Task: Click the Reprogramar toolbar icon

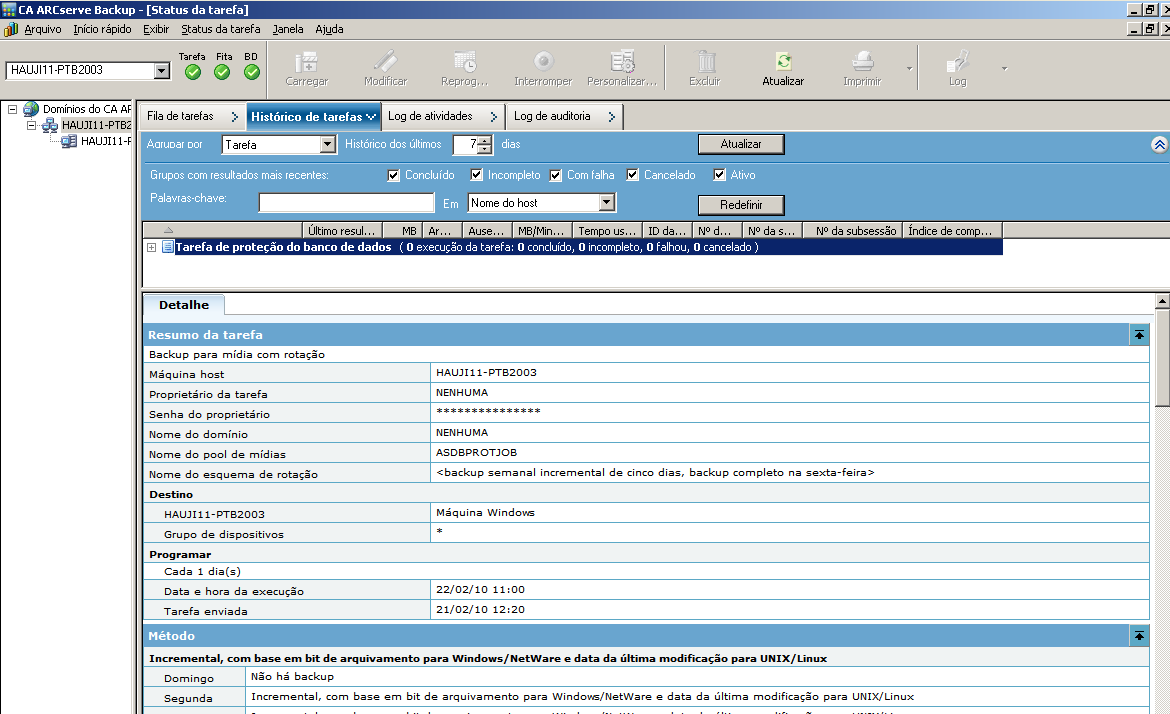Action: (464, 62)
